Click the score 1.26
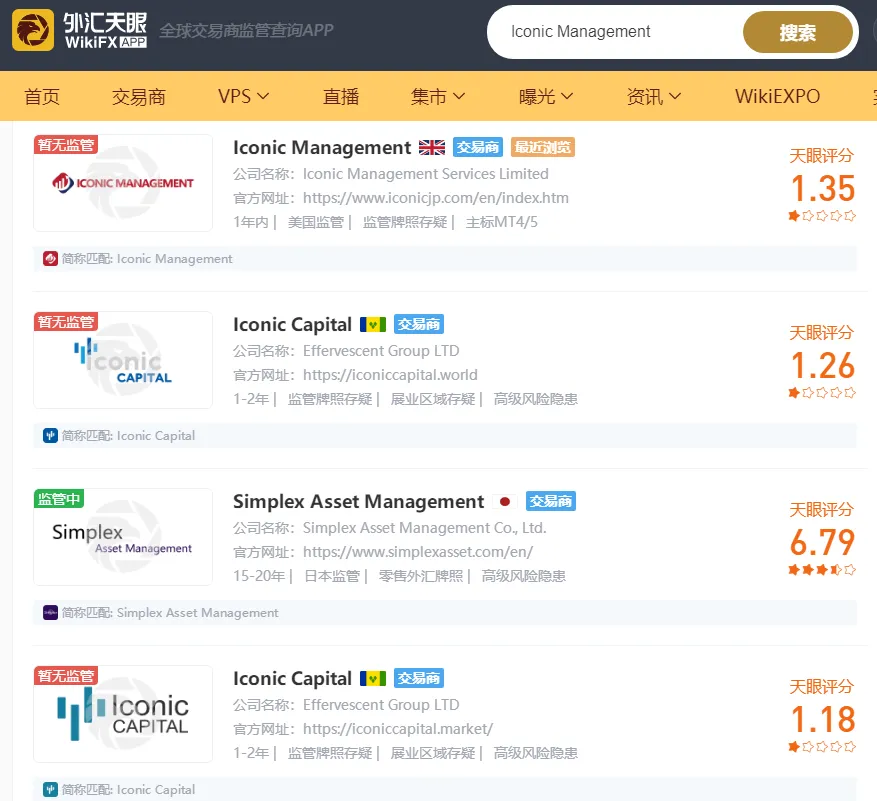 823,365
